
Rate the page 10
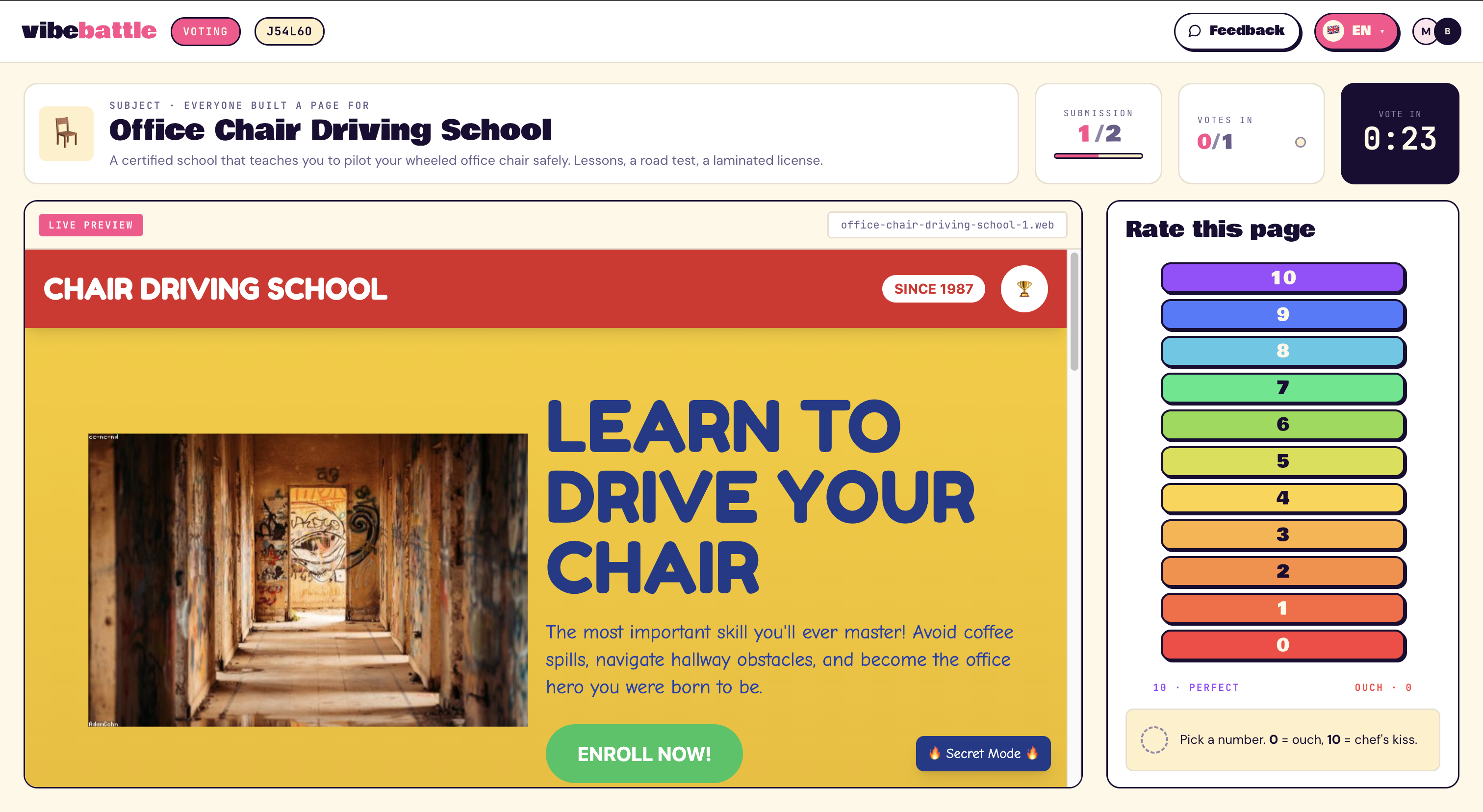1282,278
